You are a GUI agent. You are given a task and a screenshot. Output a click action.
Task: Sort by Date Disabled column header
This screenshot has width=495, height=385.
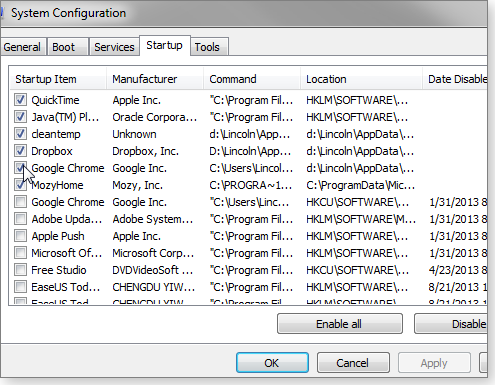click(455, 79)
